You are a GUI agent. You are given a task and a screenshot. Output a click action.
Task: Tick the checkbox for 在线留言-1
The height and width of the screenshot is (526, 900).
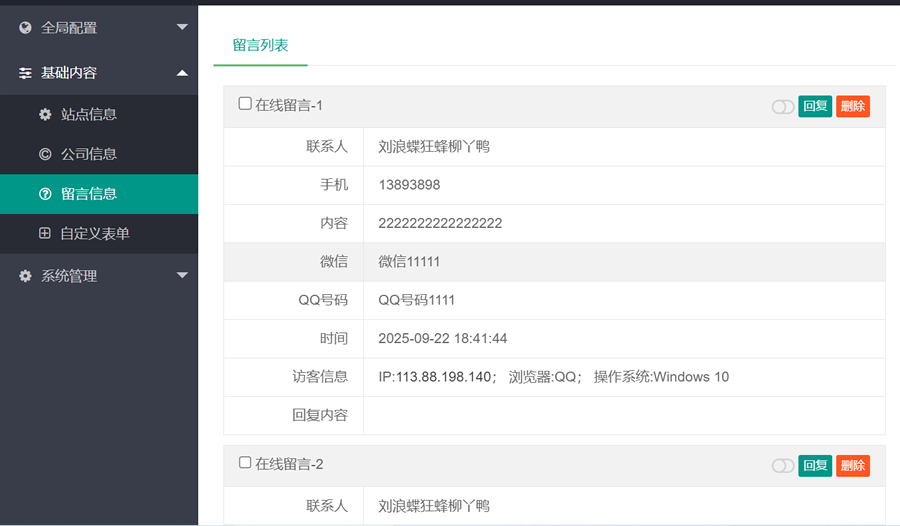tap(245, 103)
